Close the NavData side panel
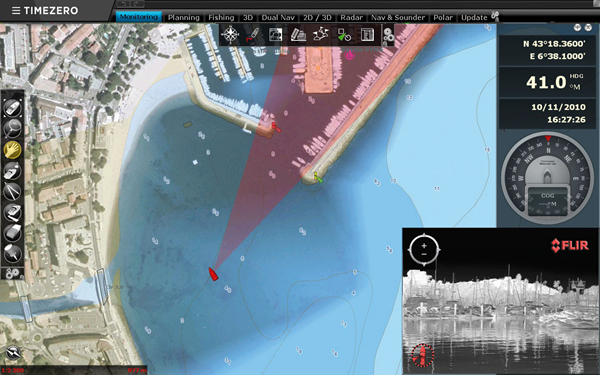Viewport: 600px width, 375px height. pos(589,28)
